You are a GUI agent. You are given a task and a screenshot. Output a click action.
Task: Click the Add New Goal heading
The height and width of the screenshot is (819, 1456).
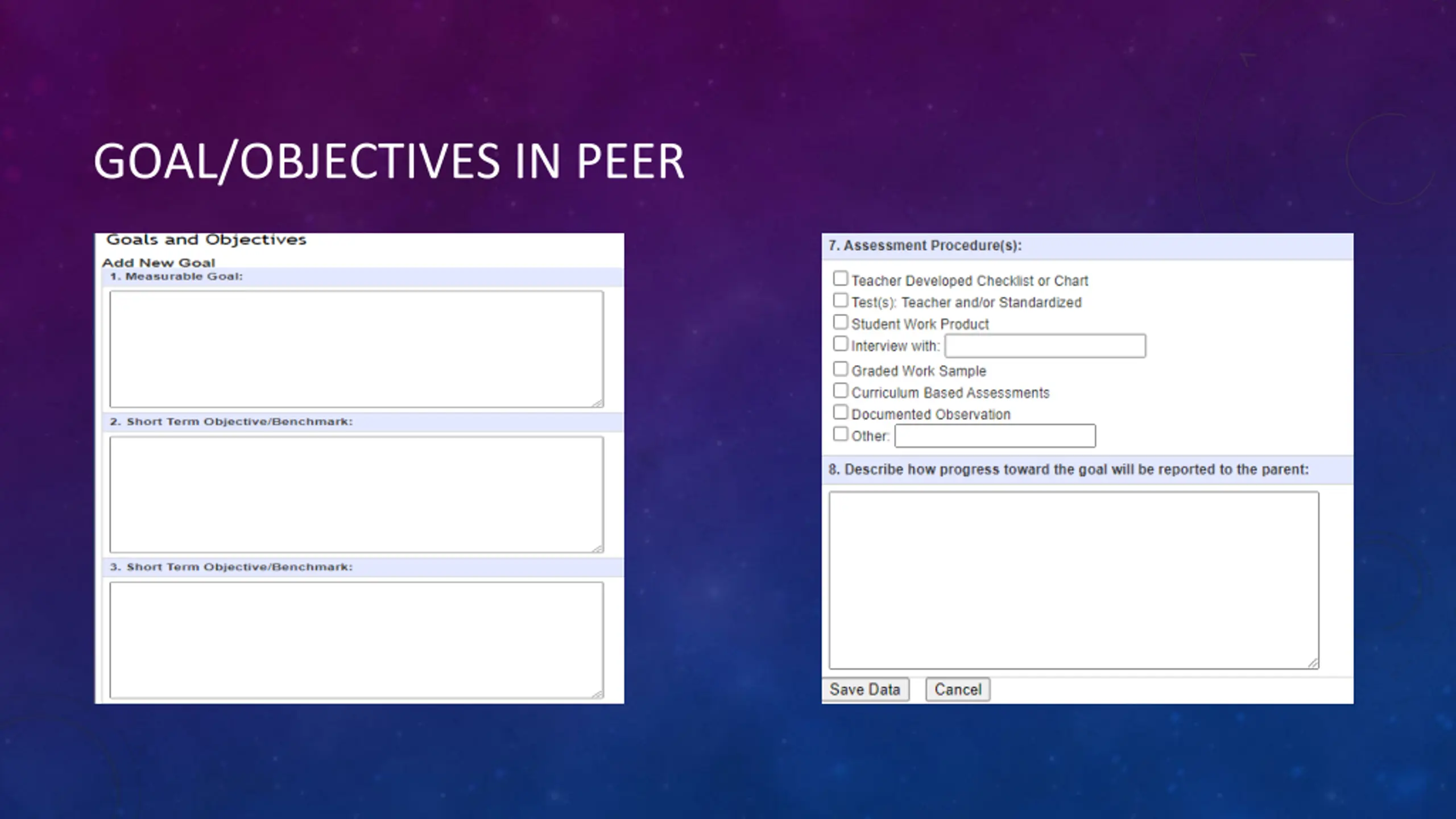pos(159,263)
